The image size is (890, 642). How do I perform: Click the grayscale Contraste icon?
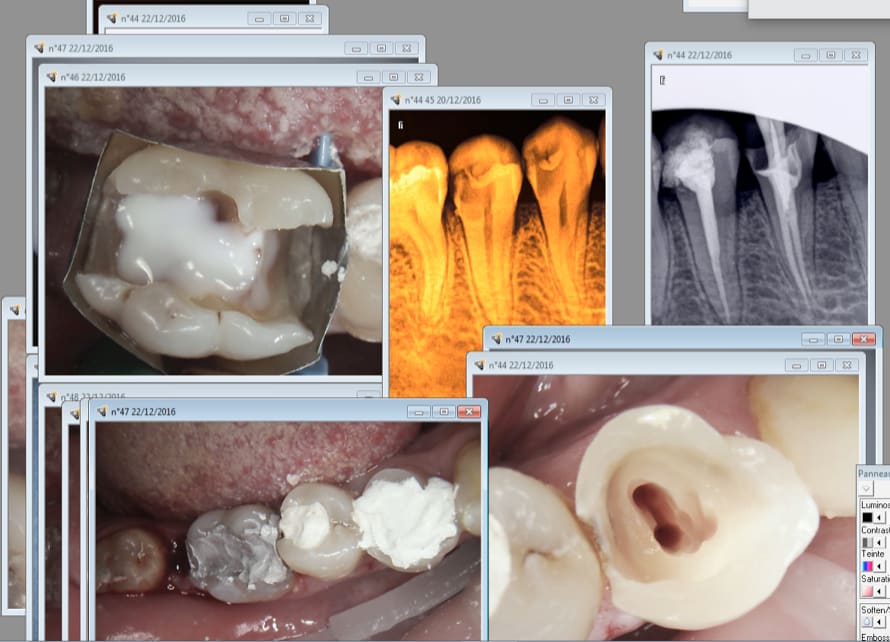click(867, 542)
